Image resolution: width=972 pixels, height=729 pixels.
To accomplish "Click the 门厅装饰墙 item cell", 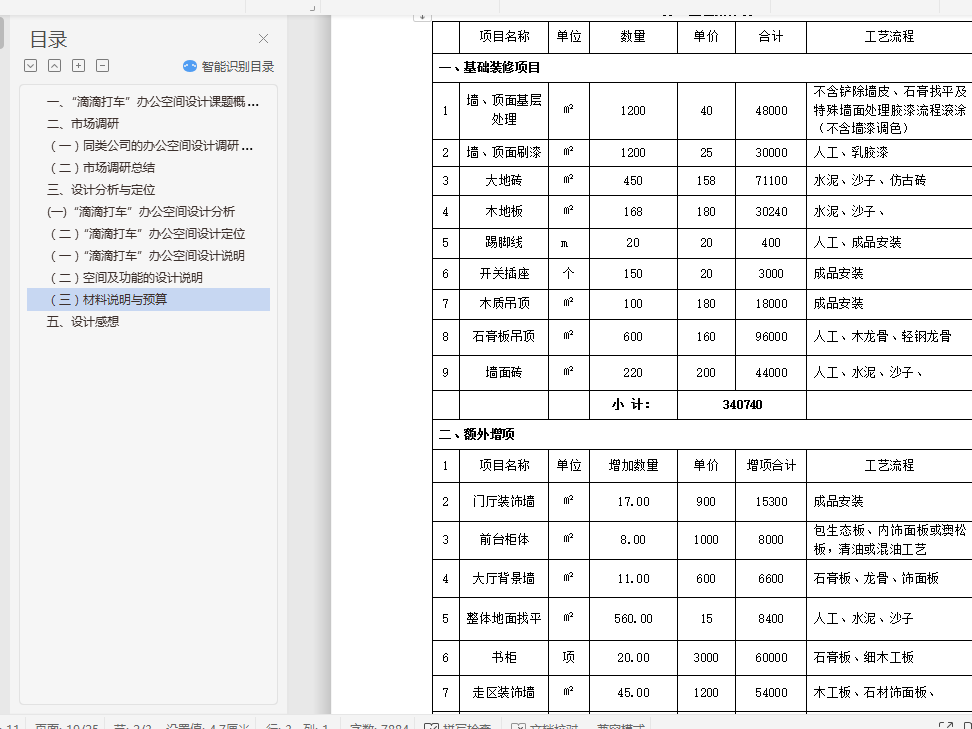I will (x=504, y=501).
